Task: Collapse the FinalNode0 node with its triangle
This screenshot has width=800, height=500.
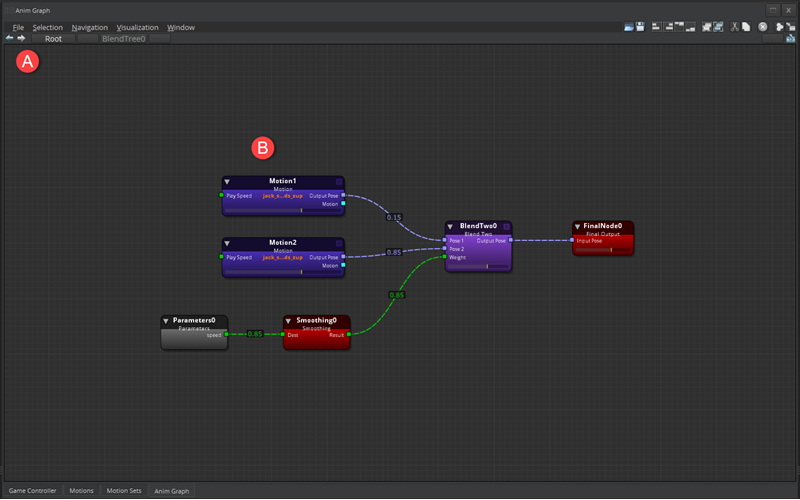Action: click(578, 227)
